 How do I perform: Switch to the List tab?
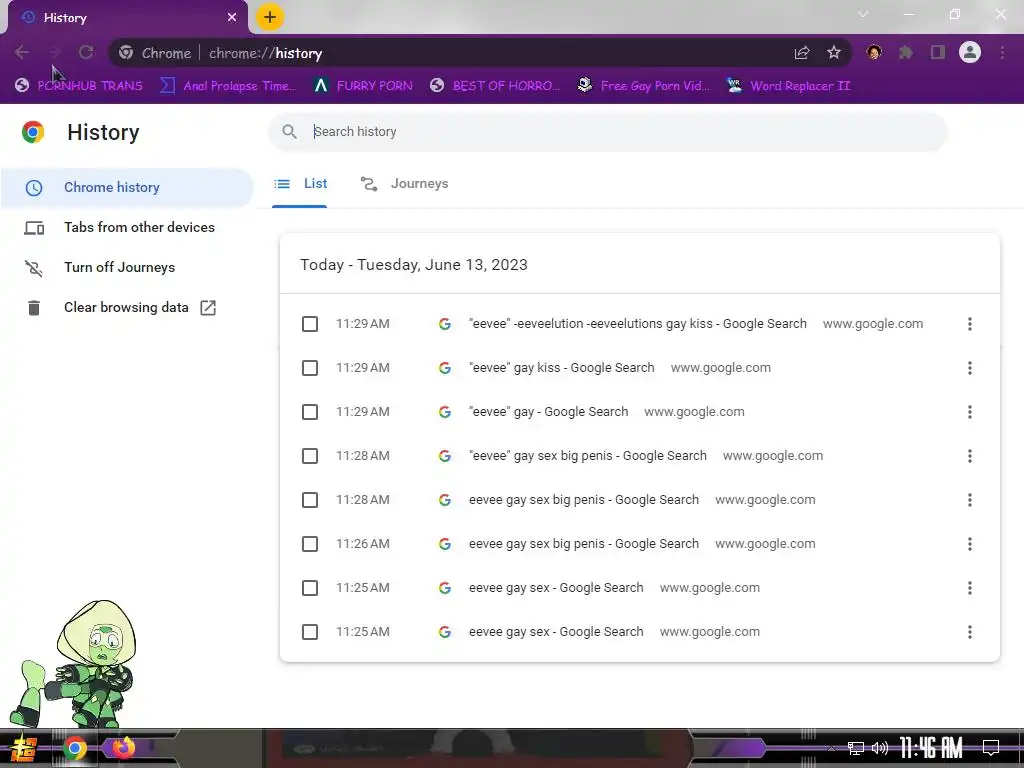pos(300,184)
